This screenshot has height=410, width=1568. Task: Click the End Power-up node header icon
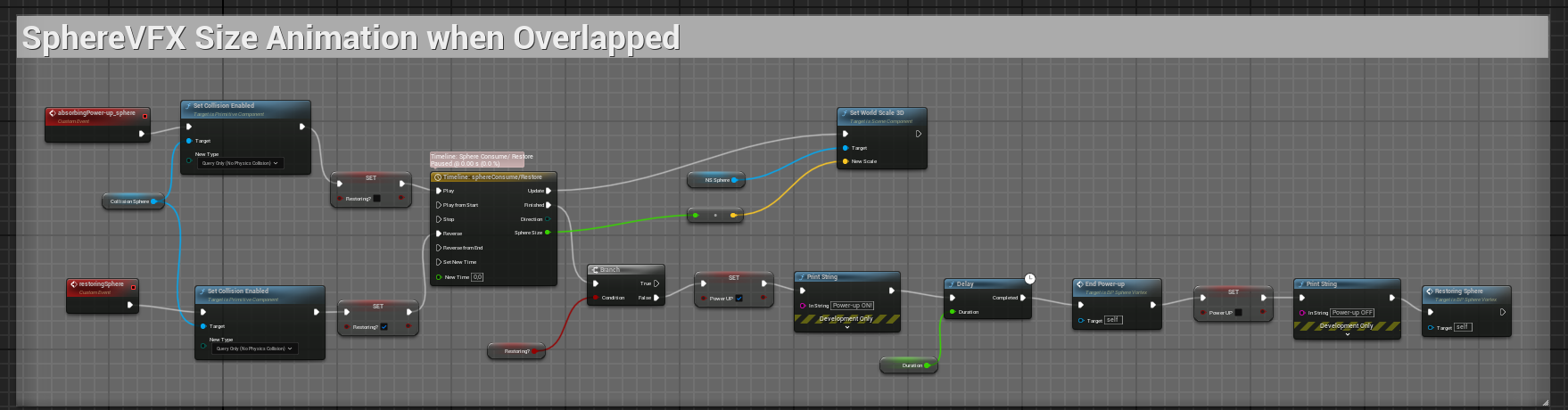tap(1079, 284)
